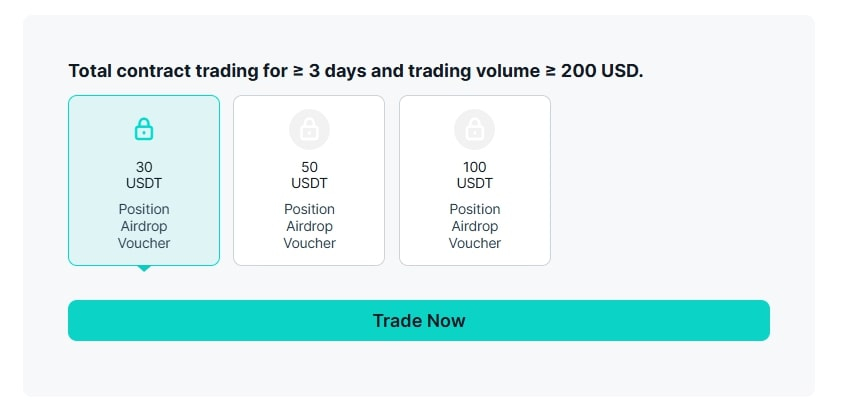Click Position Airdrop Voucher label in 100 USDT card
841x419 pixels.
pos(474,226)
